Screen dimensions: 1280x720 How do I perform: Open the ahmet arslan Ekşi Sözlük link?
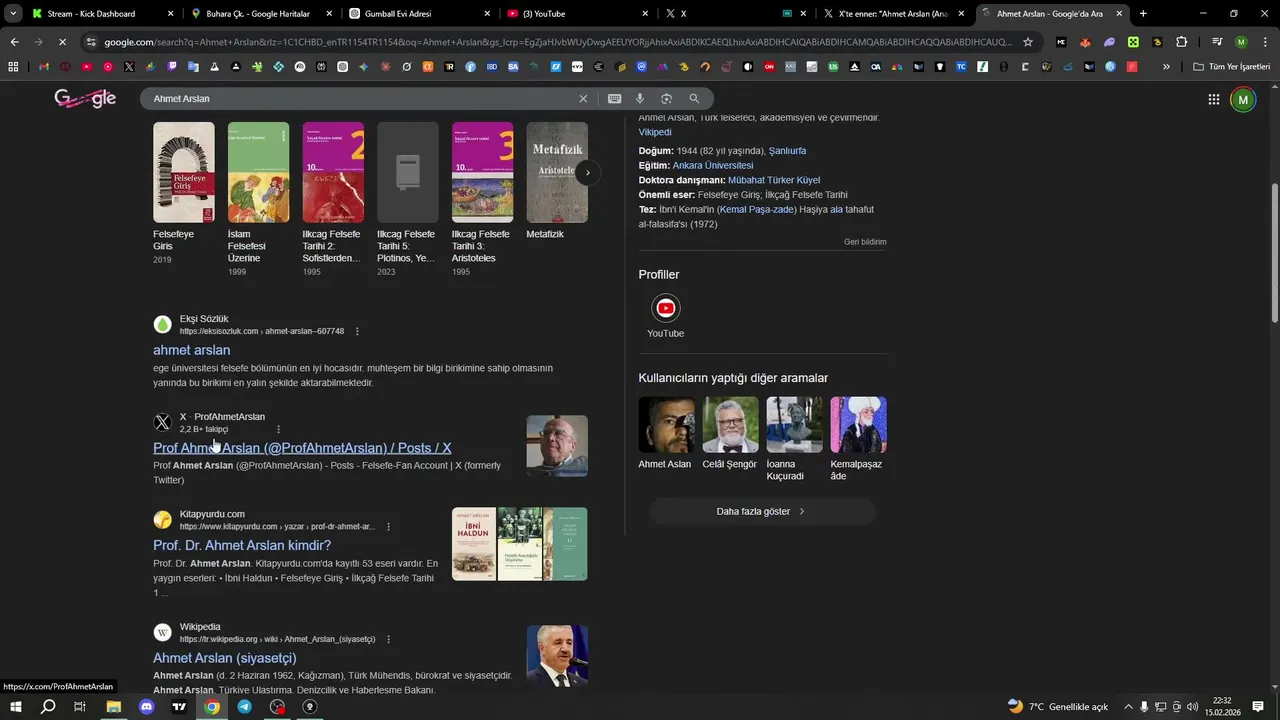191,350
